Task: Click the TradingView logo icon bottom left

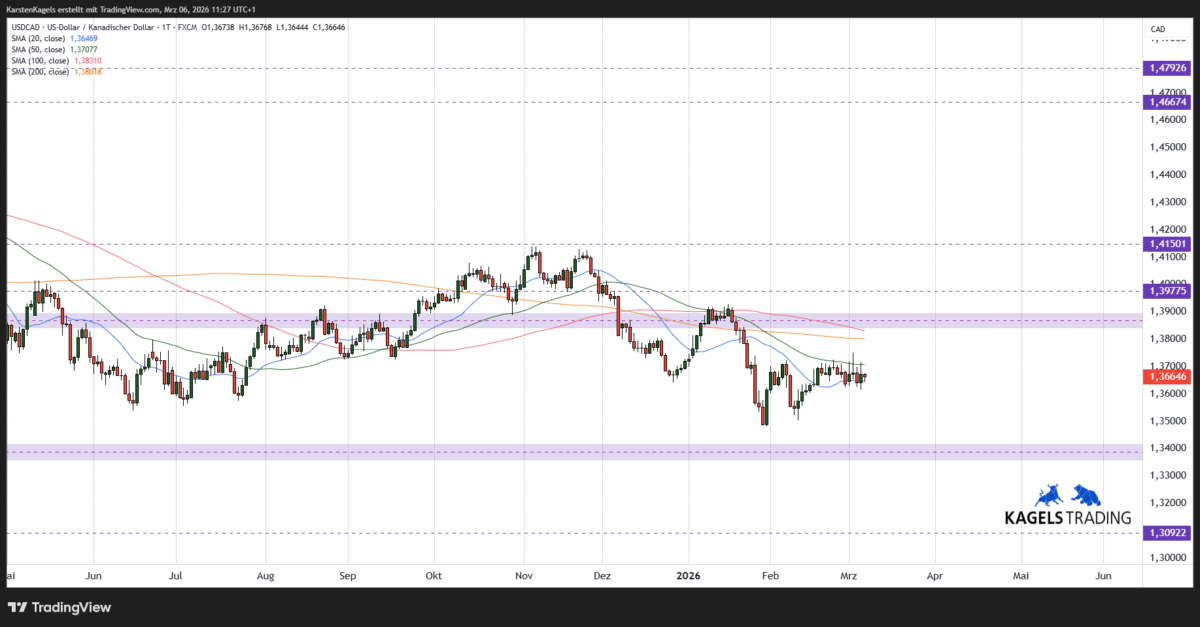Action: pyautogui.click(x=17, y=607)
